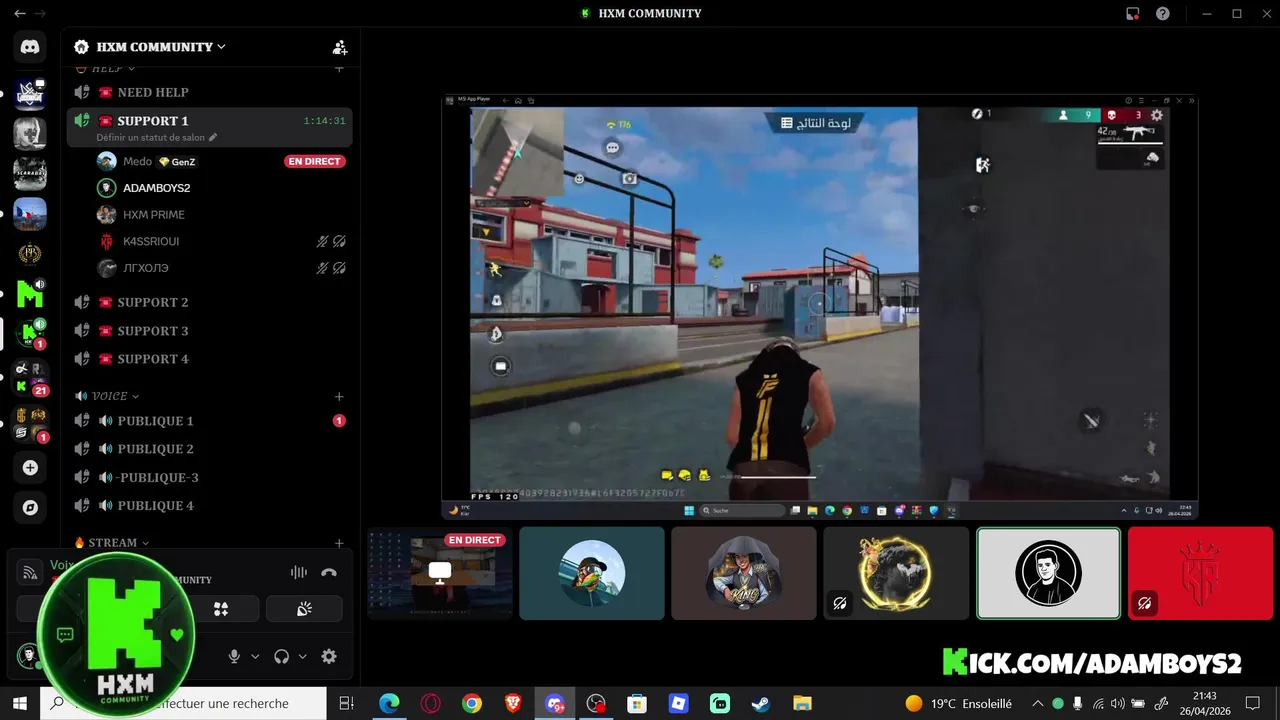Click Medo's EN DIRECT live badge
1280x720 pixels.
(315, 161)
